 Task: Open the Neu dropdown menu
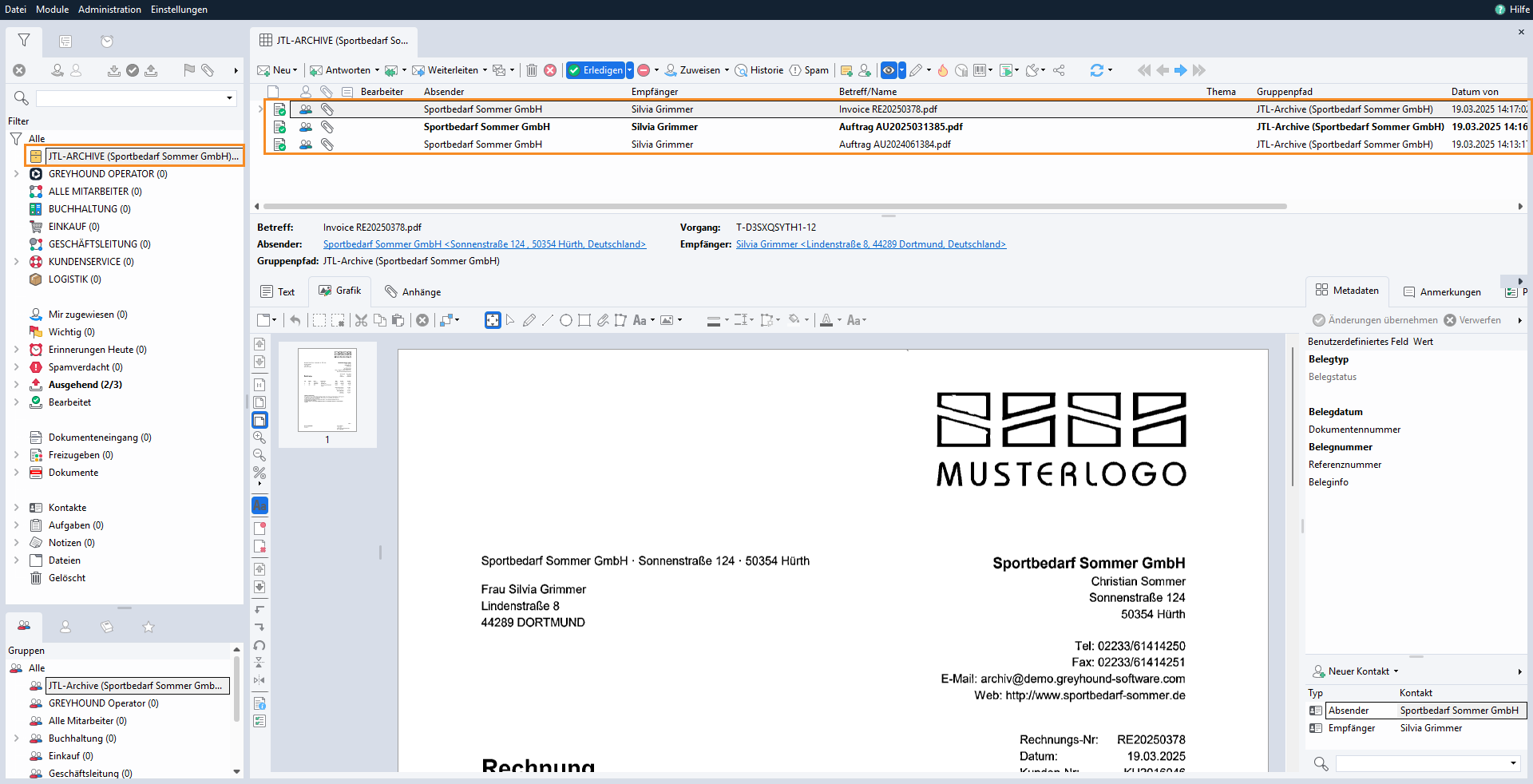coord(295,70)
